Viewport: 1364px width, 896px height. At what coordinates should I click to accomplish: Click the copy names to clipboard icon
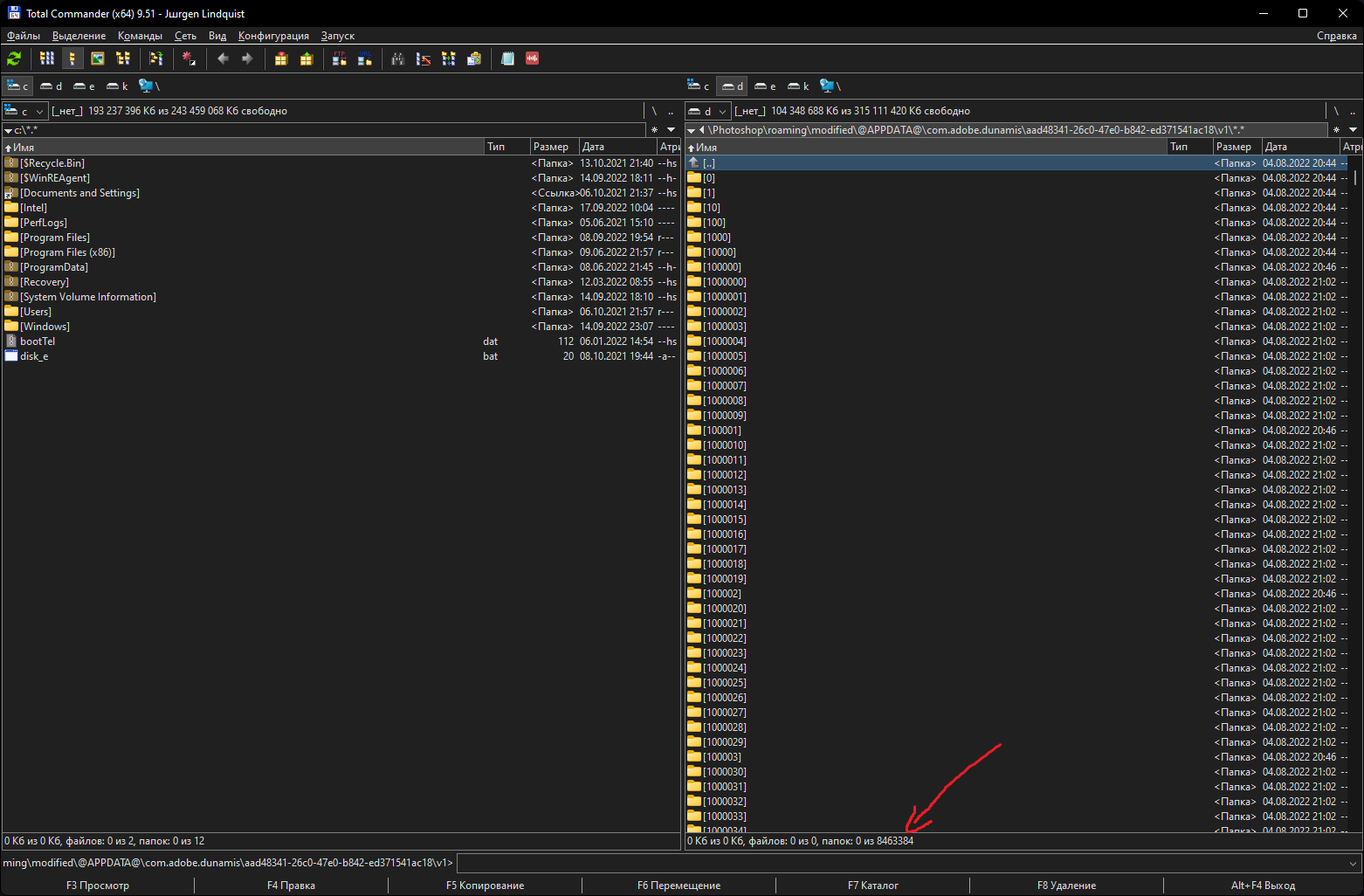click(474, 59)
